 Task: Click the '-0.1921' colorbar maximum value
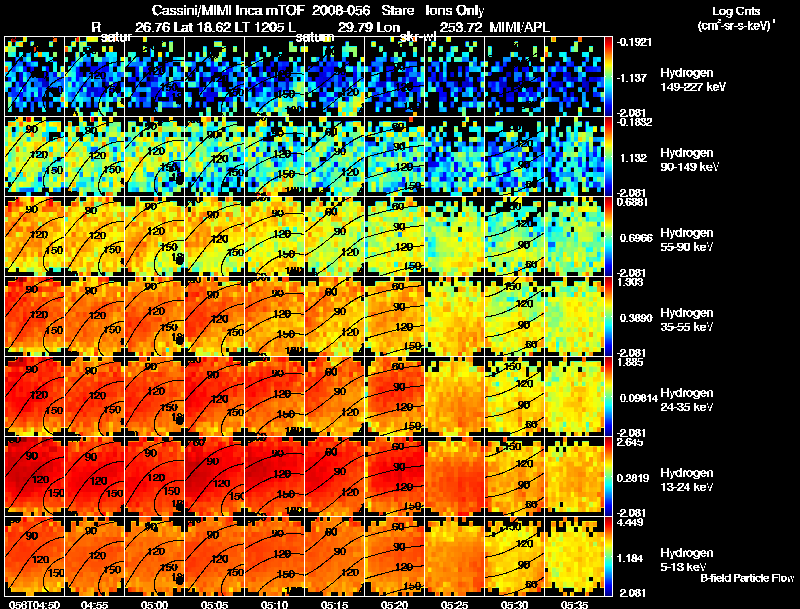point(634,42)
